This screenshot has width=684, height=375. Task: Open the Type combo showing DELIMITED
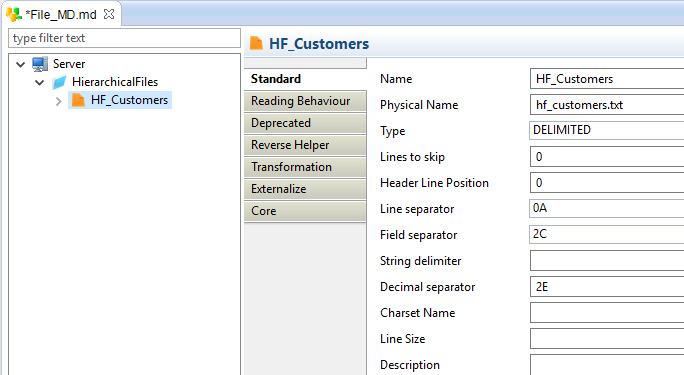[x=607, y=130]
